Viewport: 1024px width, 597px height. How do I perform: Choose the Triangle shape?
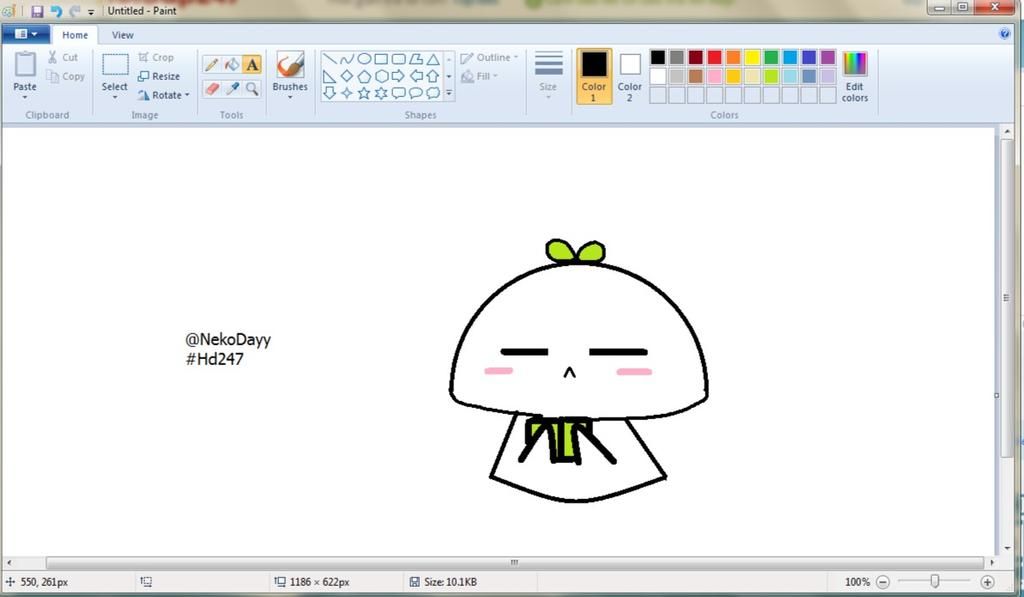point(432,59)
